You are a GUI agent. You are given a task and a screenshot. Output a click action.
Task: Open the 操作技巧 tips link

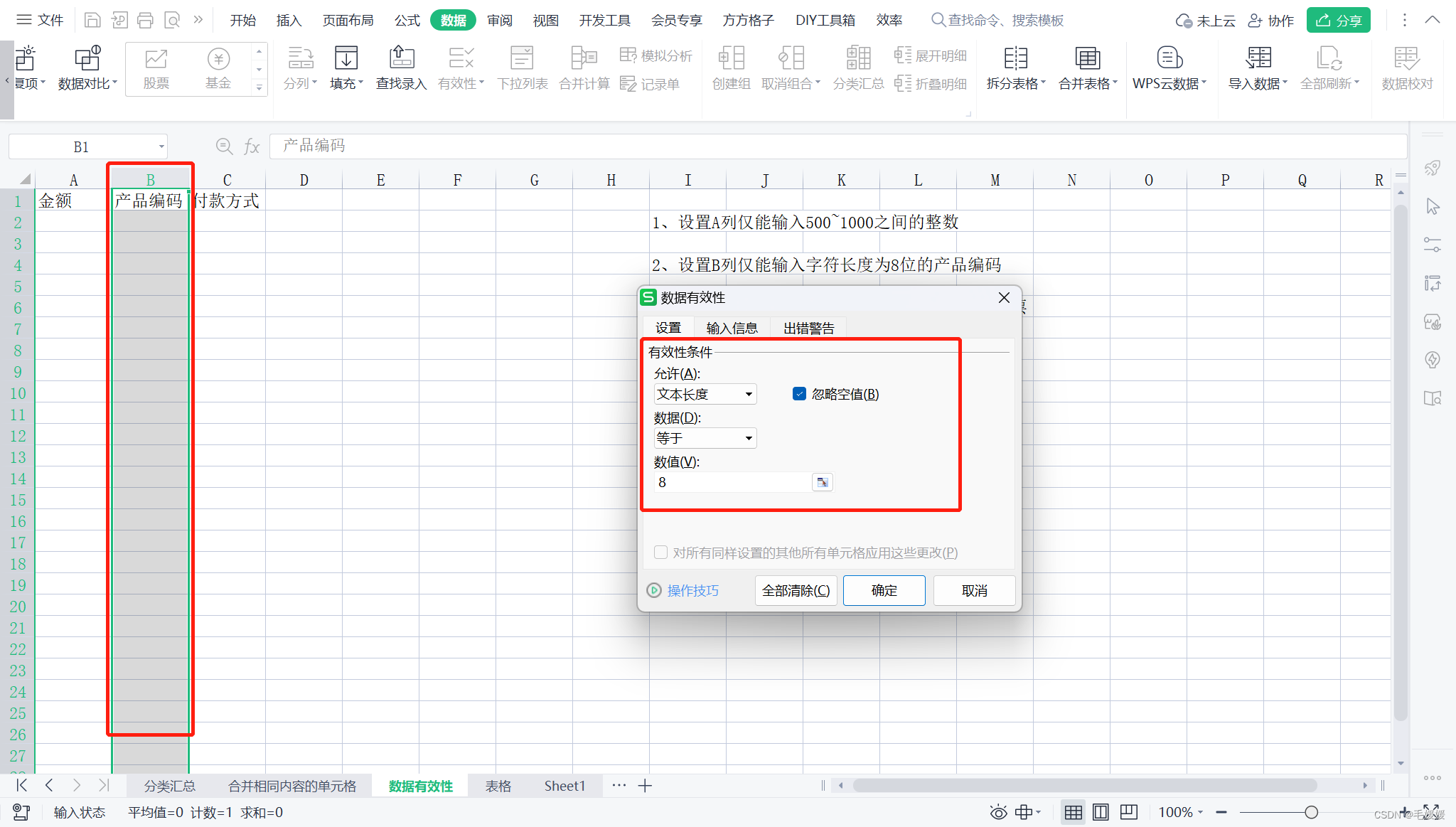coord(692,590)
